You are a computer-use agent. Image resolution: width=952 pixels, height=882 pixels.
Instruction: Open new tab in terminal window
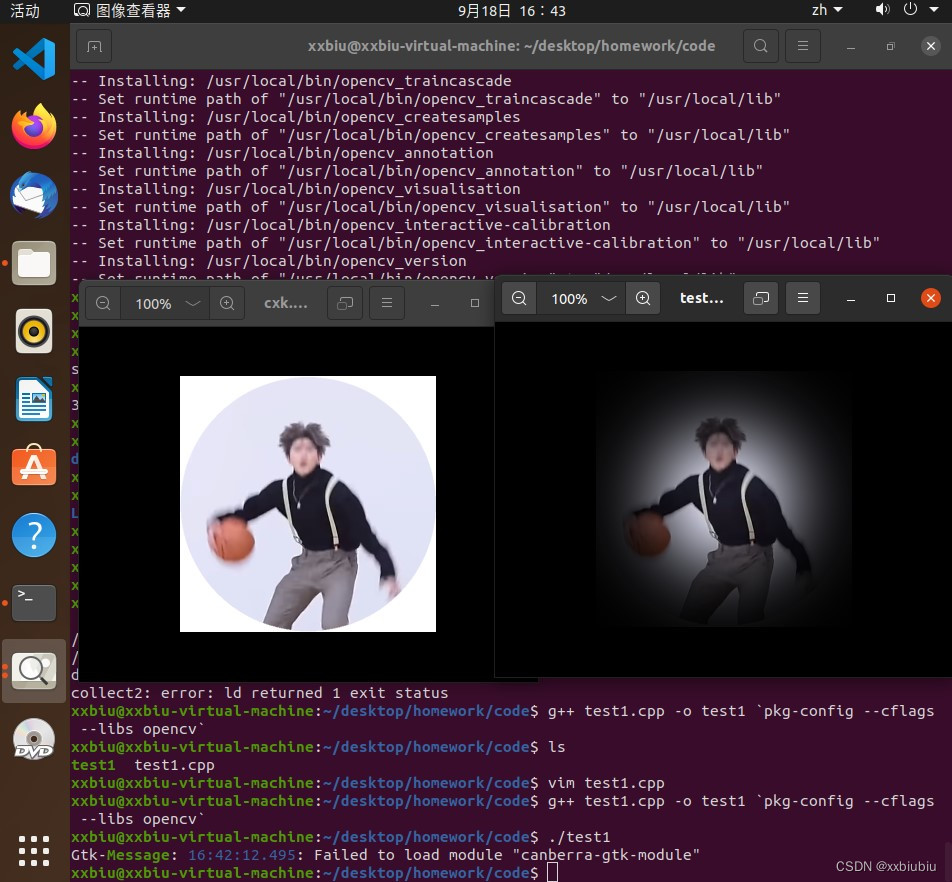pyautogui.click(x=94, y=46)
